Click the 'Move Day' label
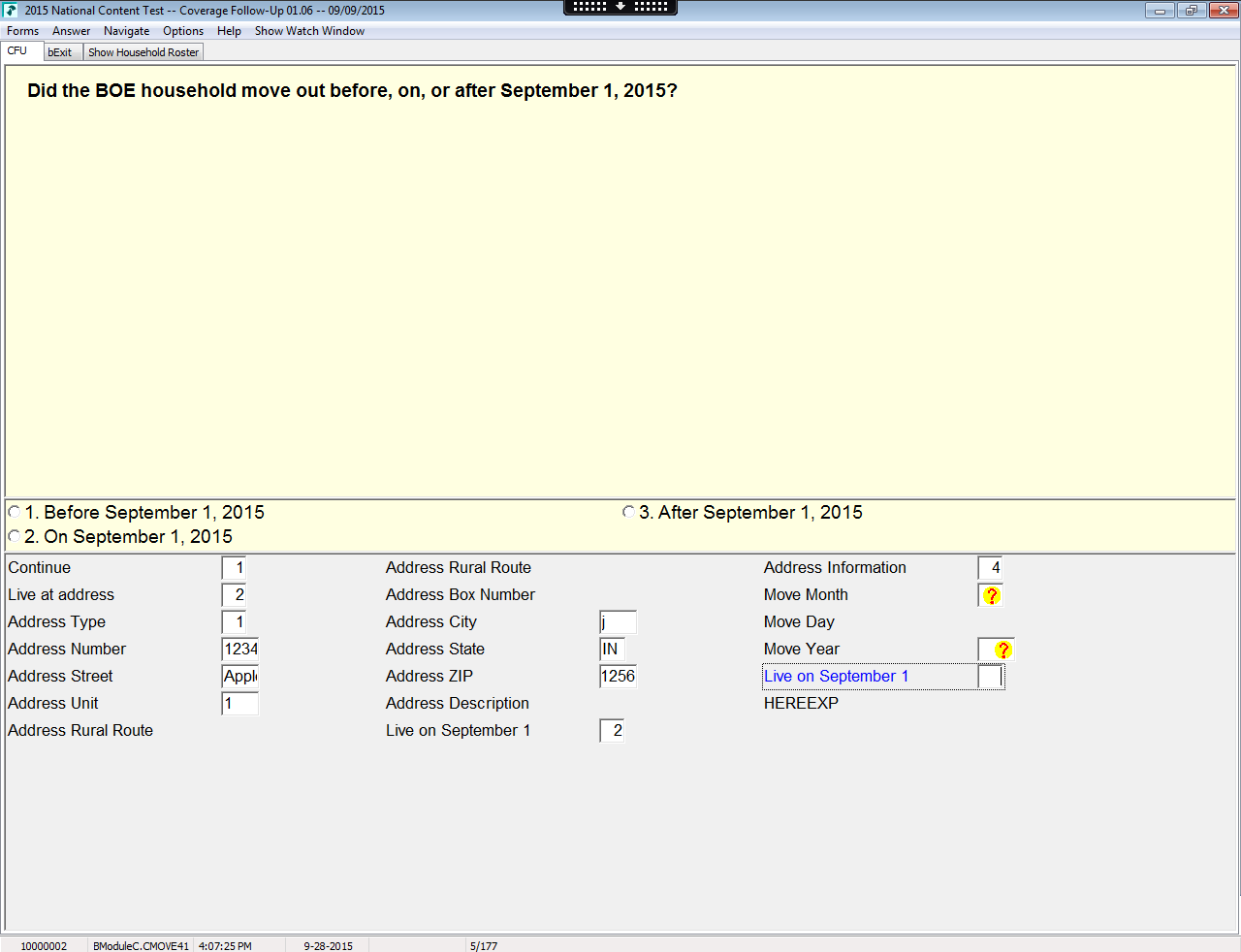This screenshot has width=1241, height=952. (x=799, y=622)
